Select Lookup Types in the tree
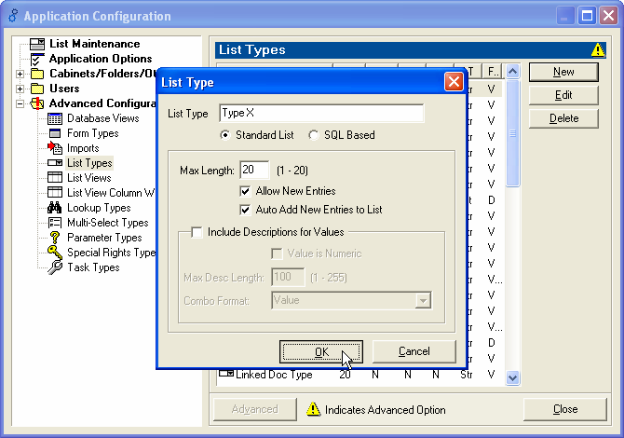 point(99,208)
